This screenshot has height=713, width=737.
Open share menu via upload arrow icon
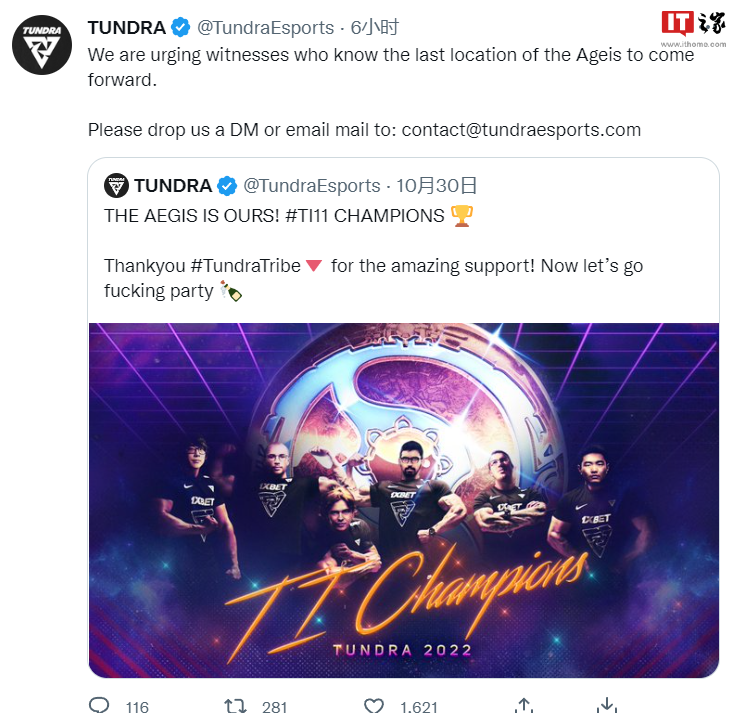point(524,705)
